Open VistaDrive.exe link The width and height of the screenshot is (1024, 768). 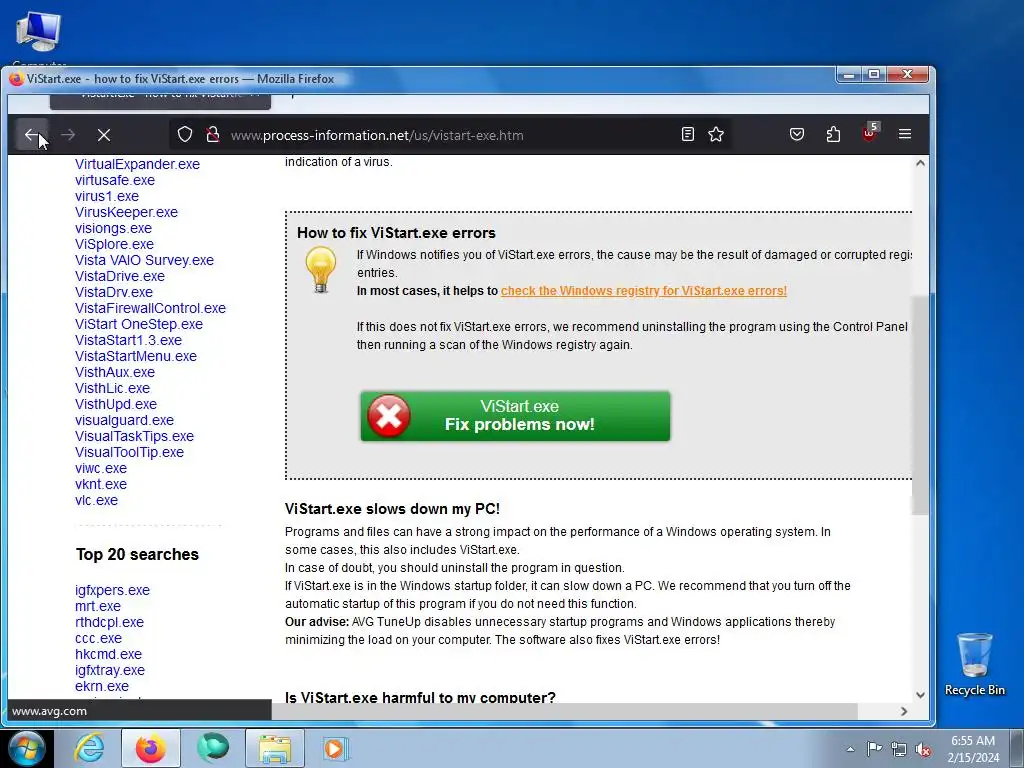coord(120,276)
